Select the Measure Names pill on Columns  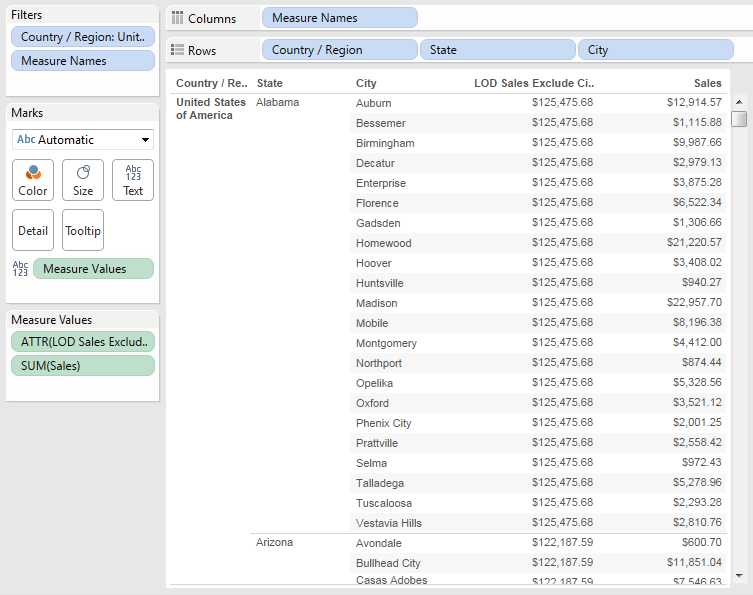tap(340, 18)
